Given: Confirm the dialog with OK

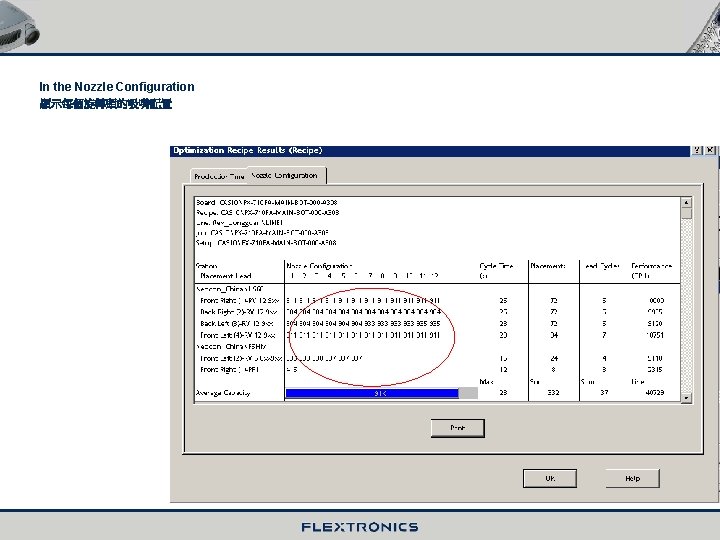Looking at the screenshot, I should (550, 478).
